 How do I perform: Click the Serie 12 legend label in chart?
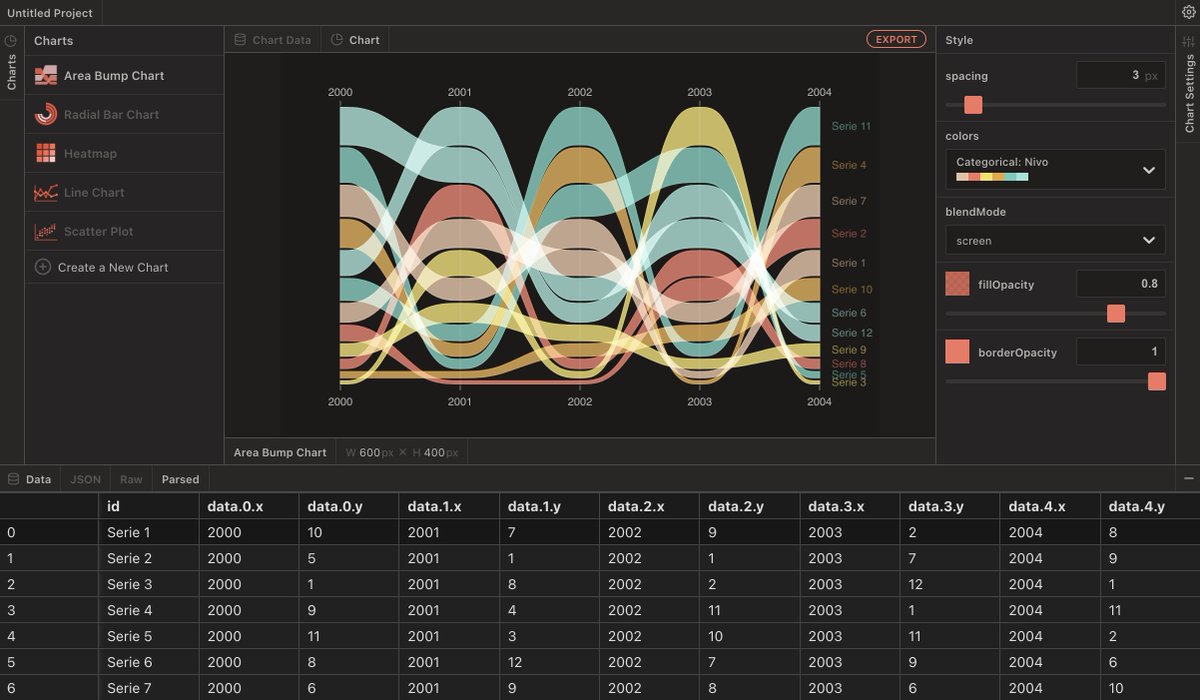(852, 333)
